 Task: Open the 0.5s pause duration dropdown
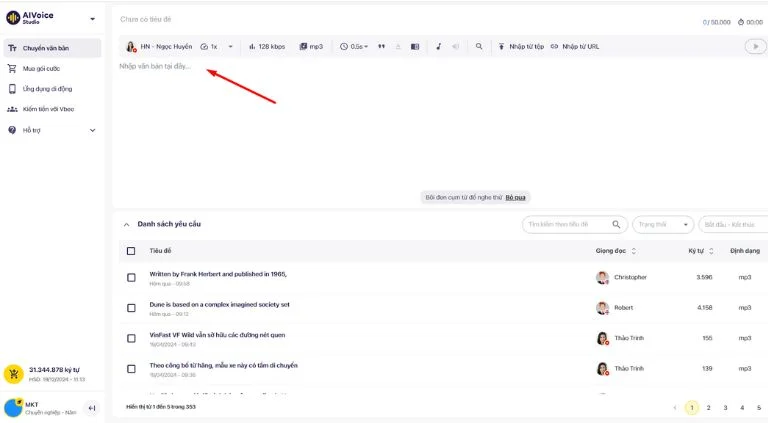coord(354,47)
